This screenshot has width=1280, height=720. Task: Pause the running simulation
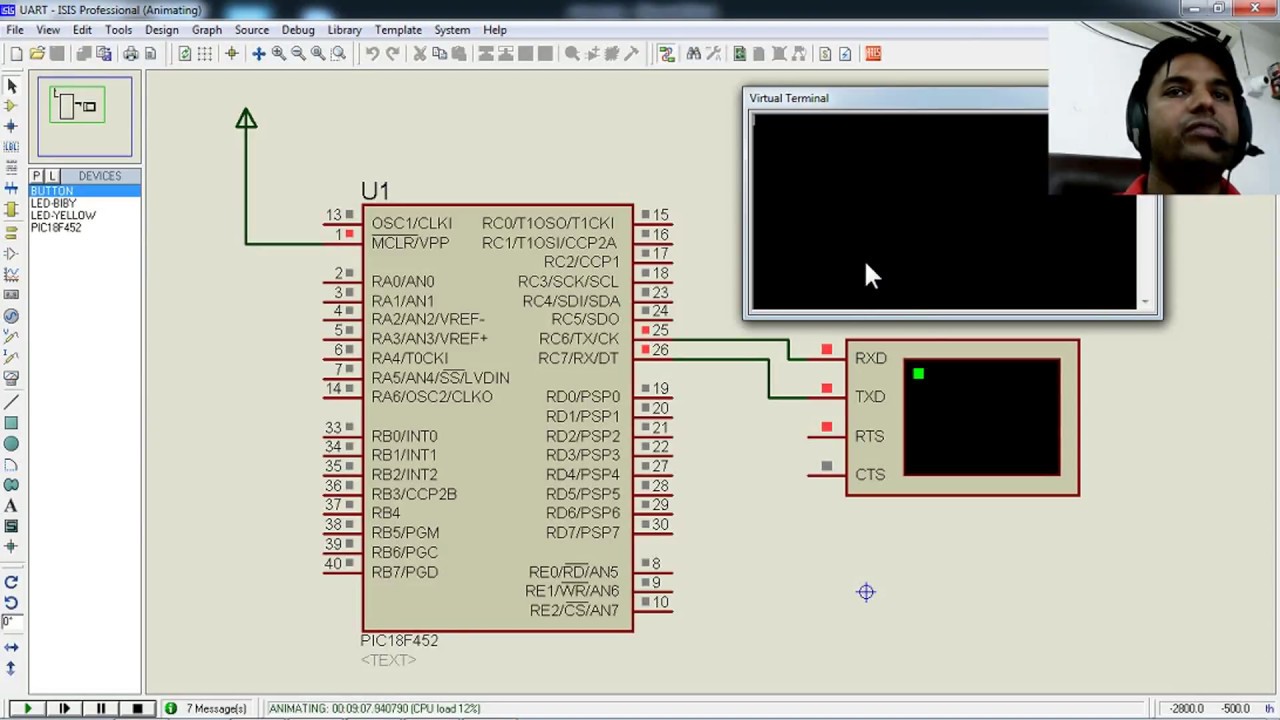click(x=100, y=708)
